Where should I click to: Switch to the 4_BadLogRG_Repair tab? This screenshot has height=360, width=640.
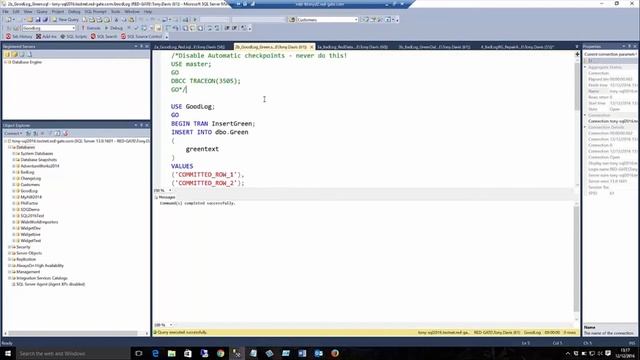[x=517, y=47]
